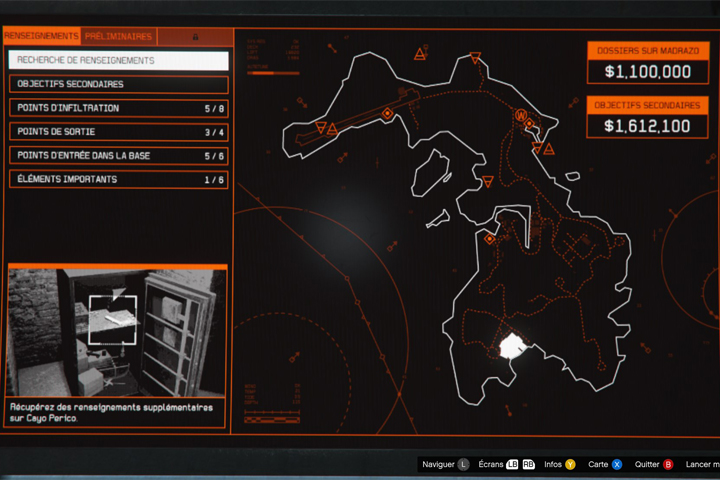Viewport: 720px width, 480px height.
Task: Click the locked third tab padlock icon
Action: 195,36
